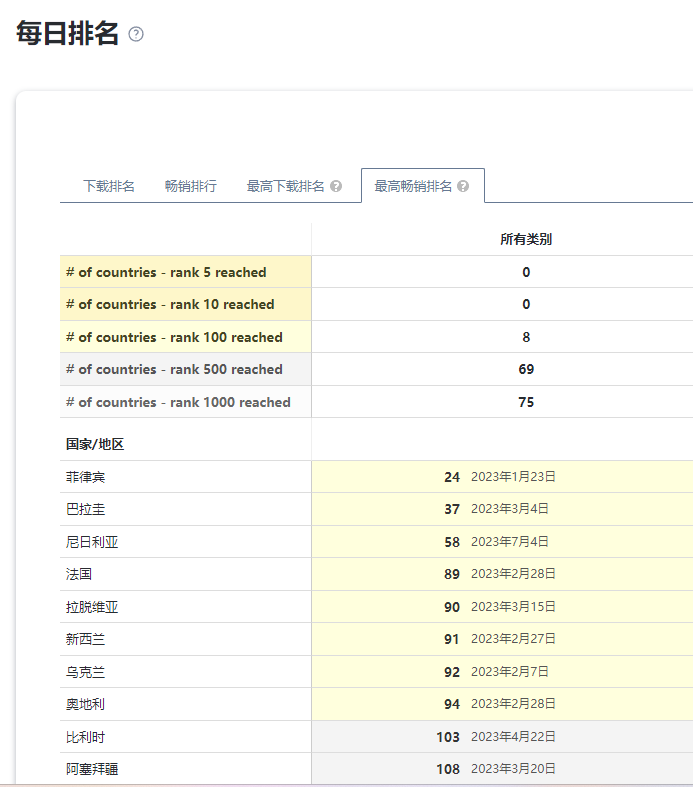693x787 pixels.
Task: Click the rank 500 reached value 69
Action: coord(526,369)
